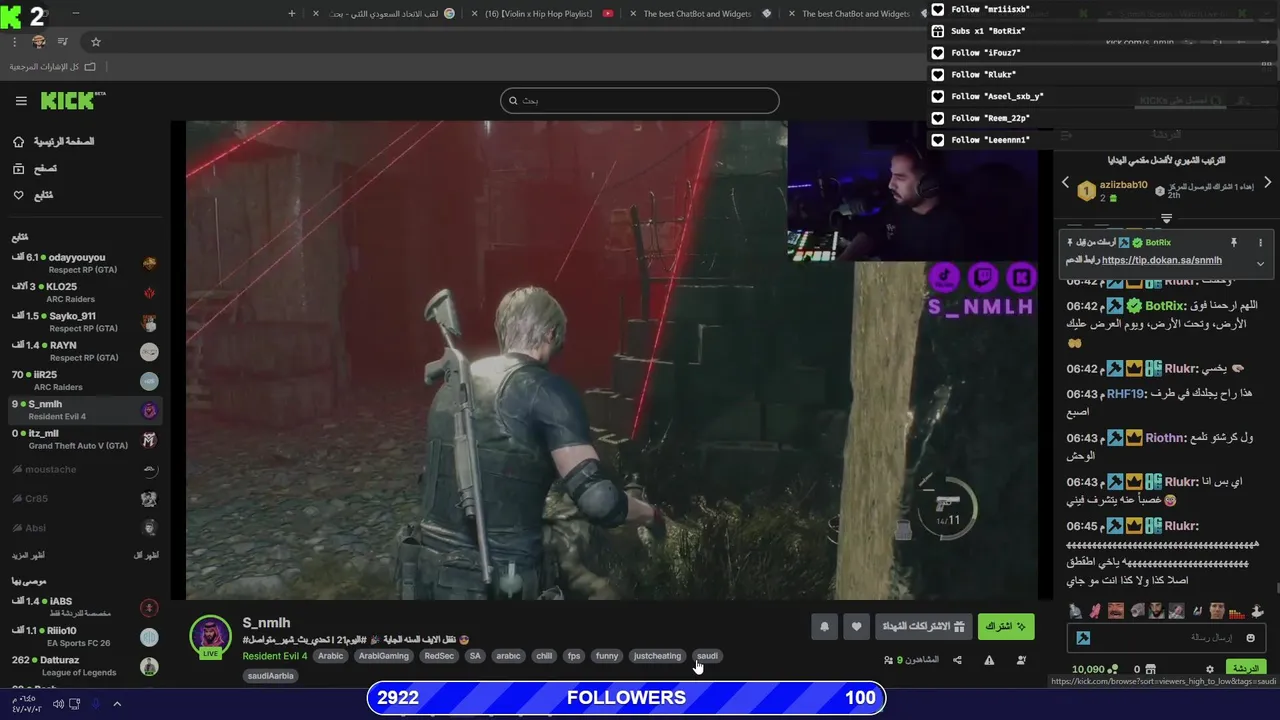The width and height of the screenshot is (1280, 720).
Task: Click the chat message input field
Action: 1168,638
